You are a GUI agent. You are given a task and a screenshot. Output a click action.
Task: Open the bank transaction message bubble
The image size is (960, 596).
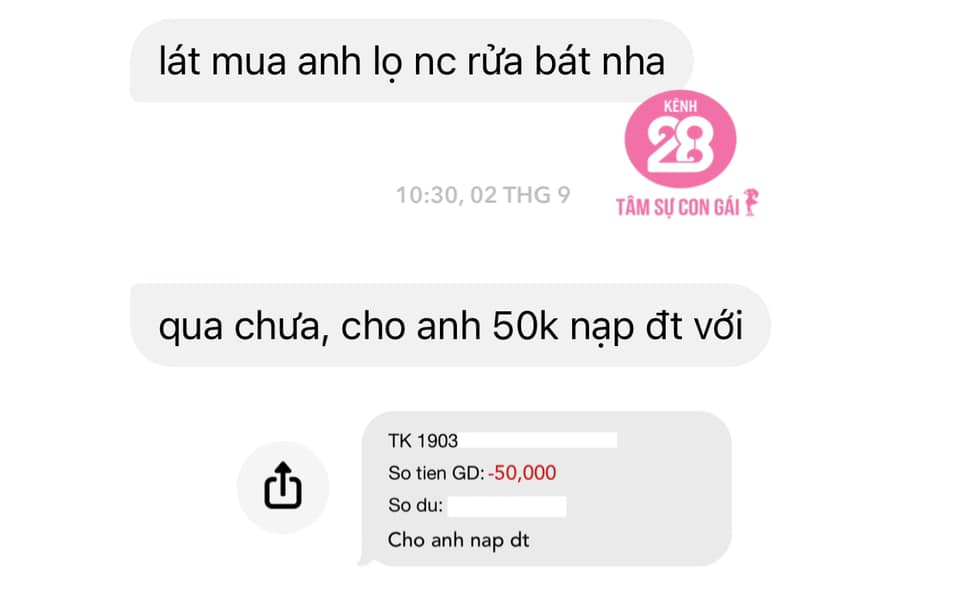click(546, 488)
